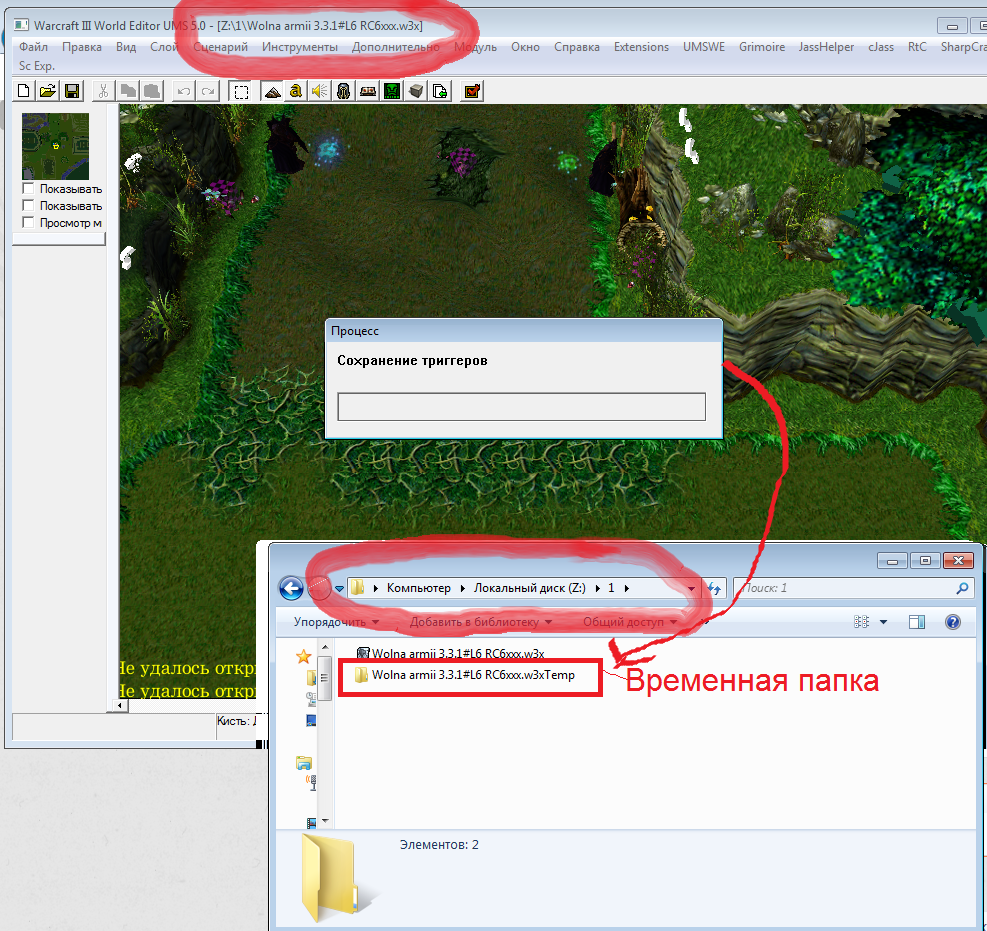Viewport: 987px width, 931px height.
Task: Open the Sound Editor speaker icon
Action: 319,91
